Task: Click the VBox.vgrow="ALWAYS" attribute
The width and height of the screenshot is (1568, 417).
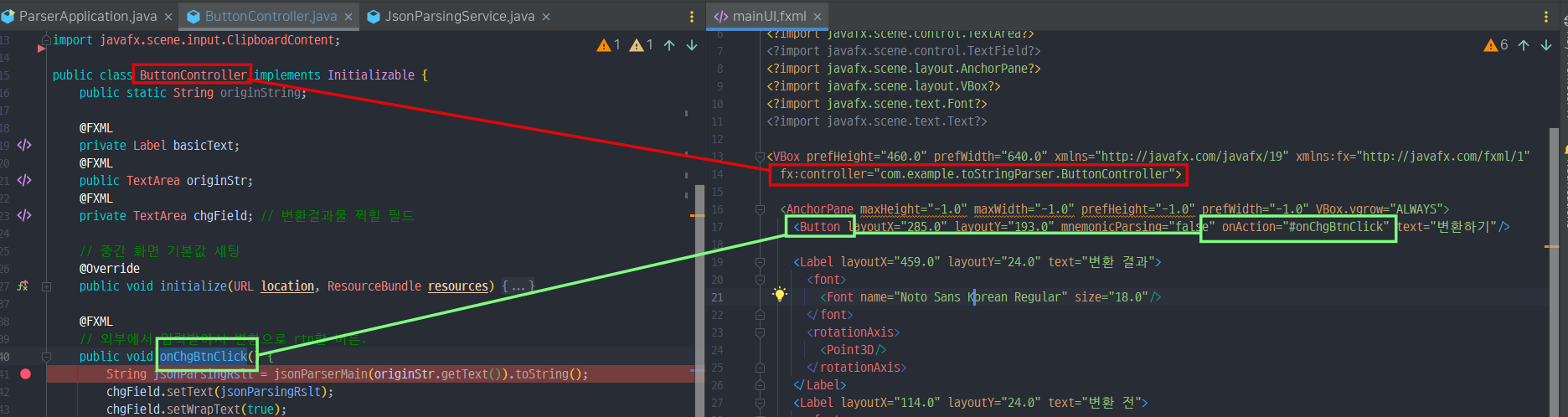Action: pos(1379,209)
